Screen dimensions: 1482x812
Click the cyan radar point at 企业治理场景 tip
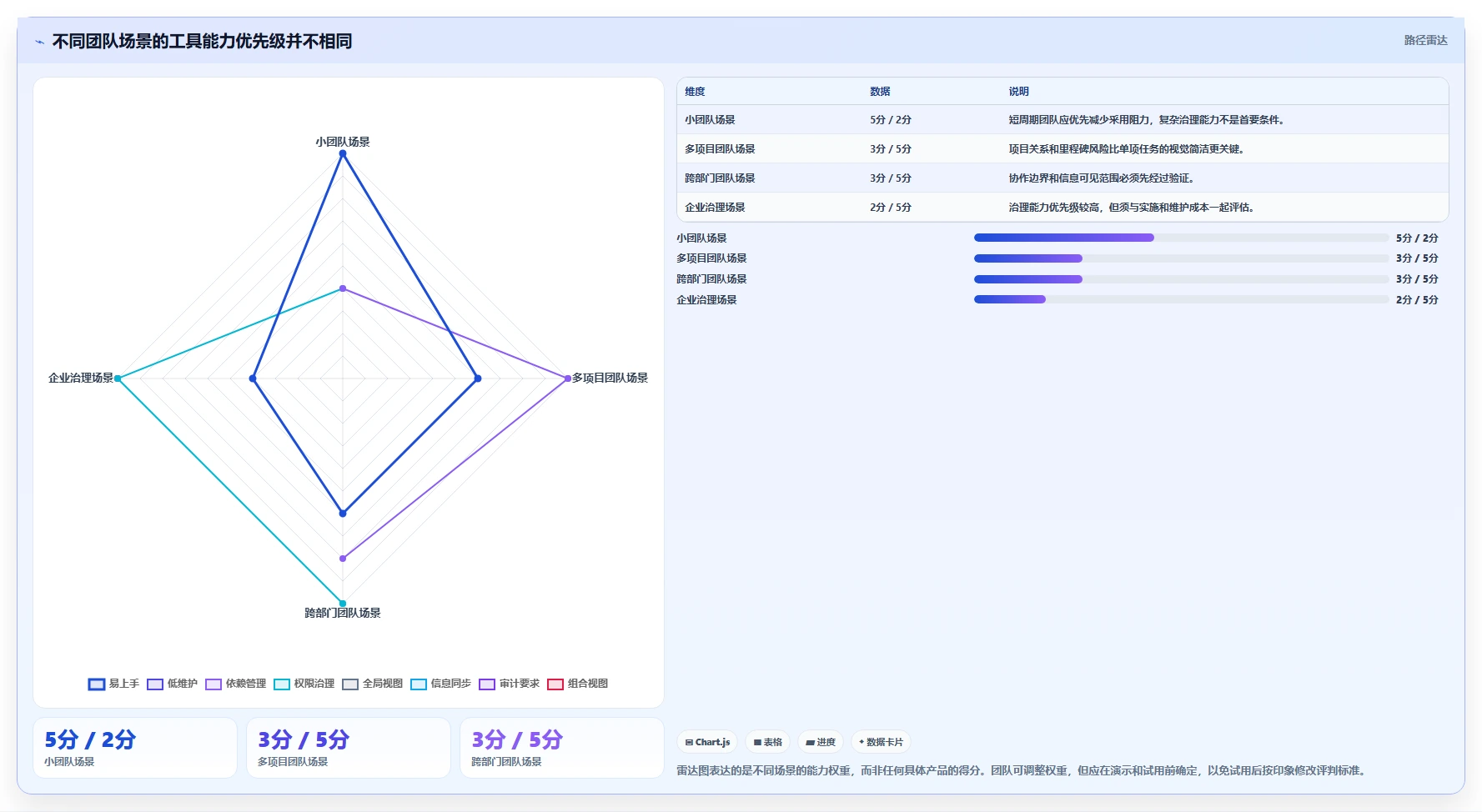(118, 378)
